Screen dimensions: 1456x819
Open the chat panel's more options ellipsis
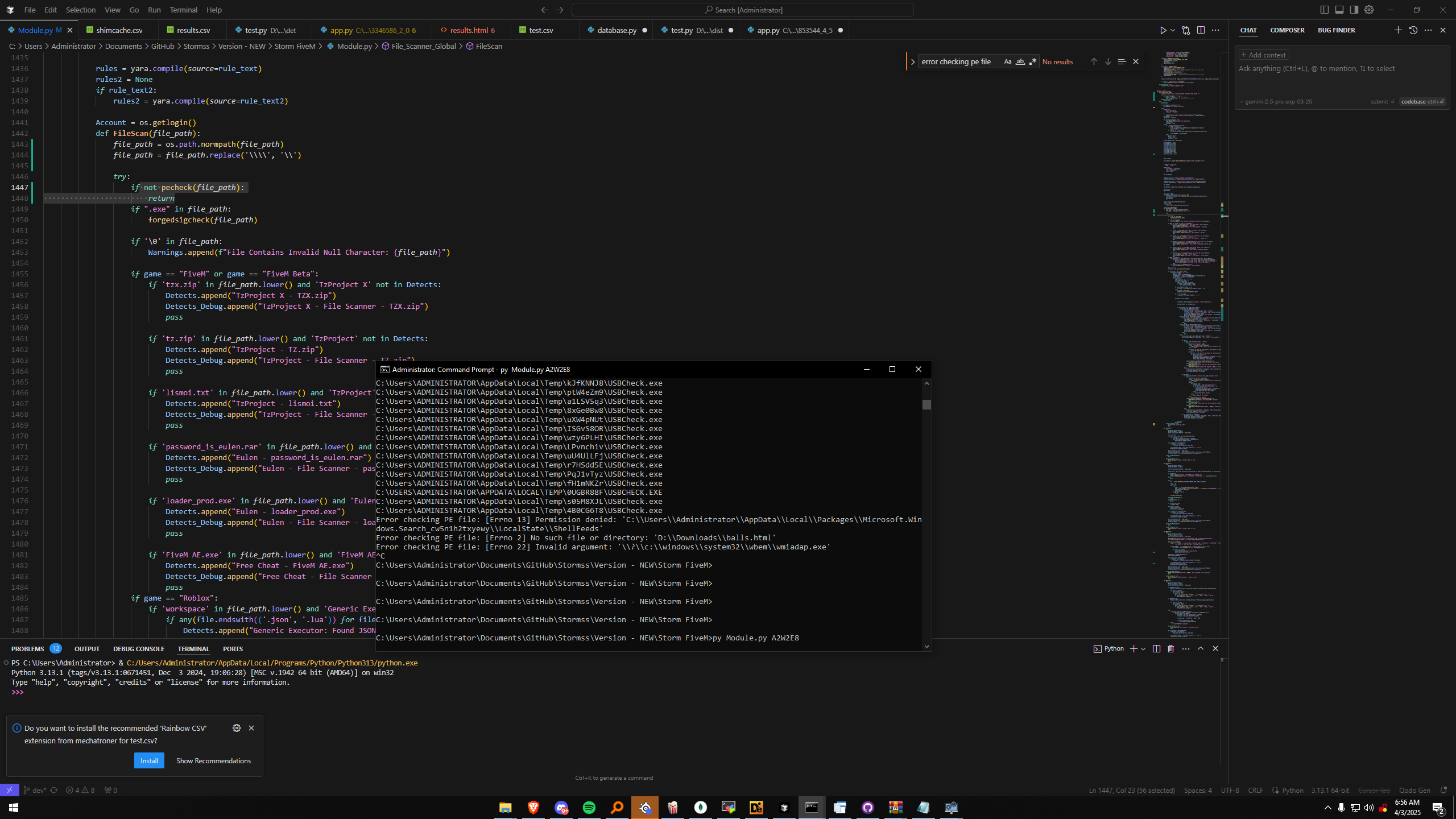coord(1428,30)
